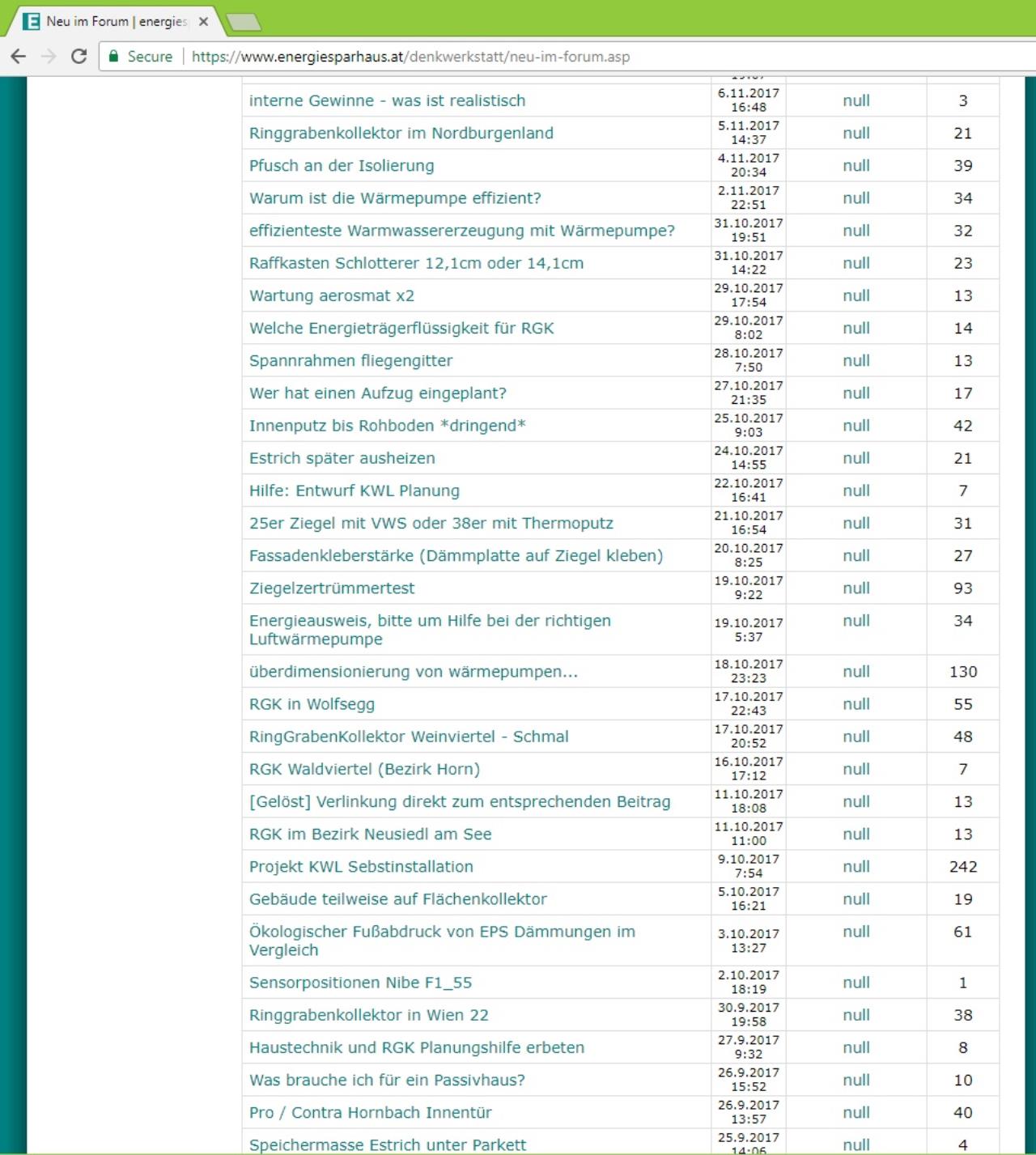Open 'Wer hat einen Aufzug eingeplant?' thread
The image size is (1036, 1155).
point(378,393)
